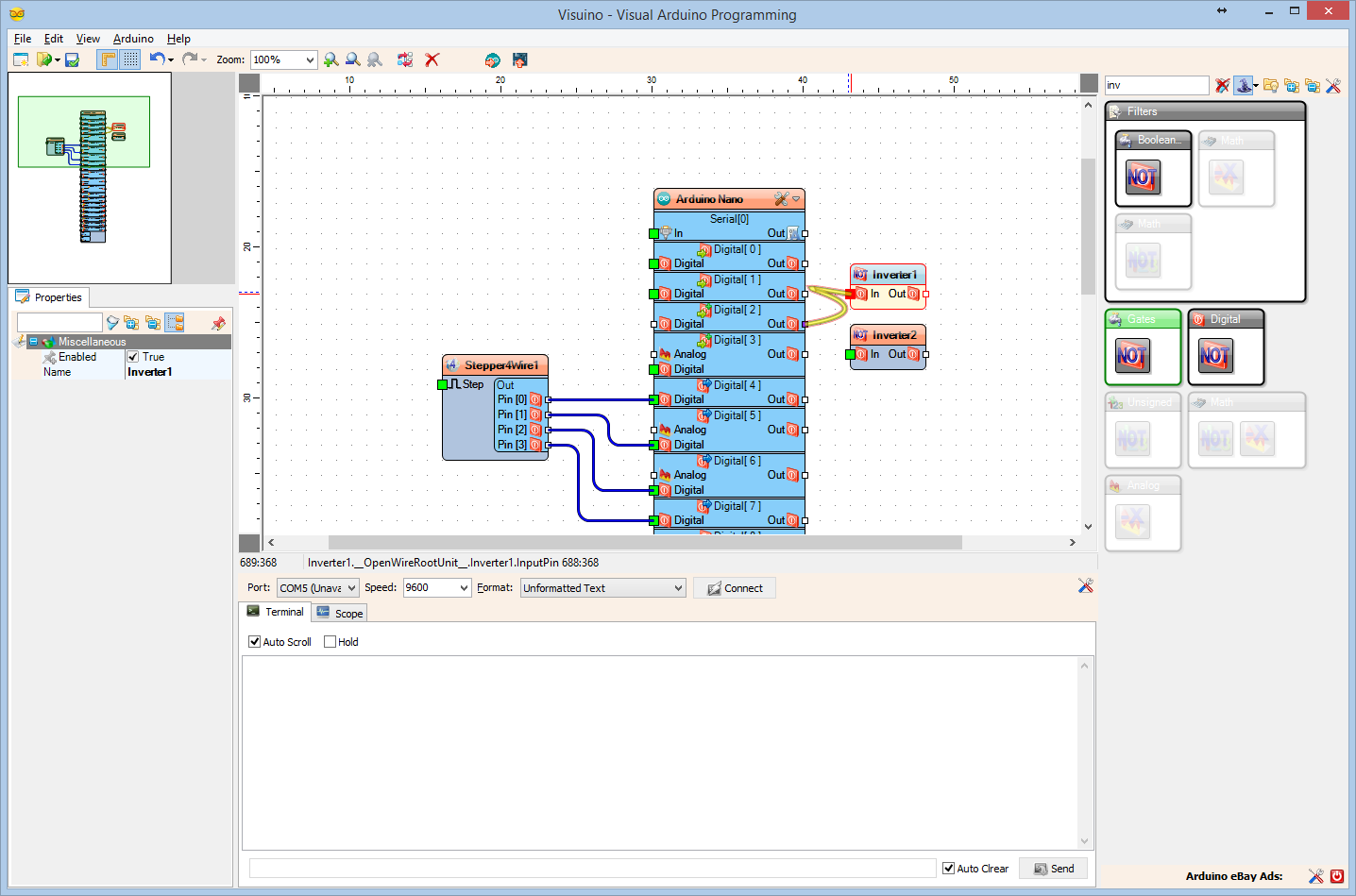Toggle the Auto Scroll checkbox
The width and height of the screenshot is (1356, 896).
coord(254,642)
